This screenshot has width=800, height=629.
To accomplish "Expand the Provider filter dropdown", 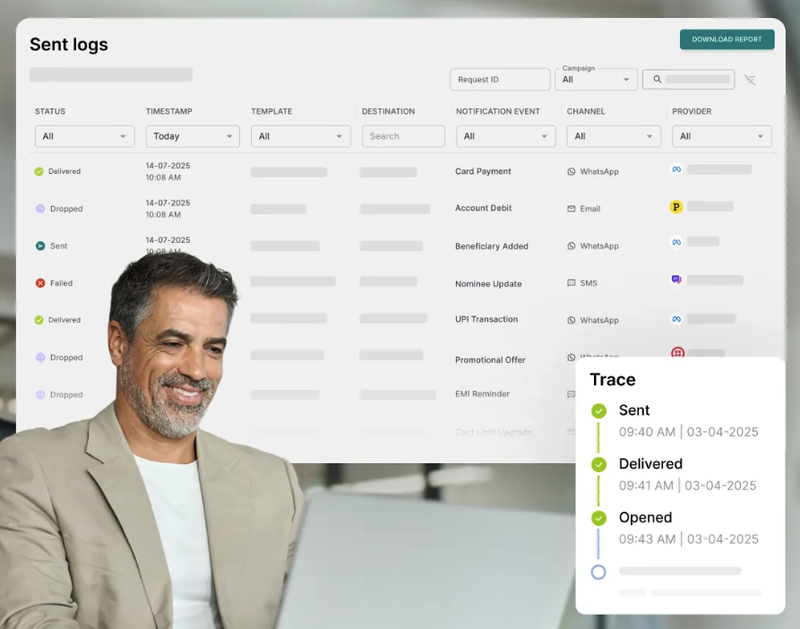I will [721, 136].
